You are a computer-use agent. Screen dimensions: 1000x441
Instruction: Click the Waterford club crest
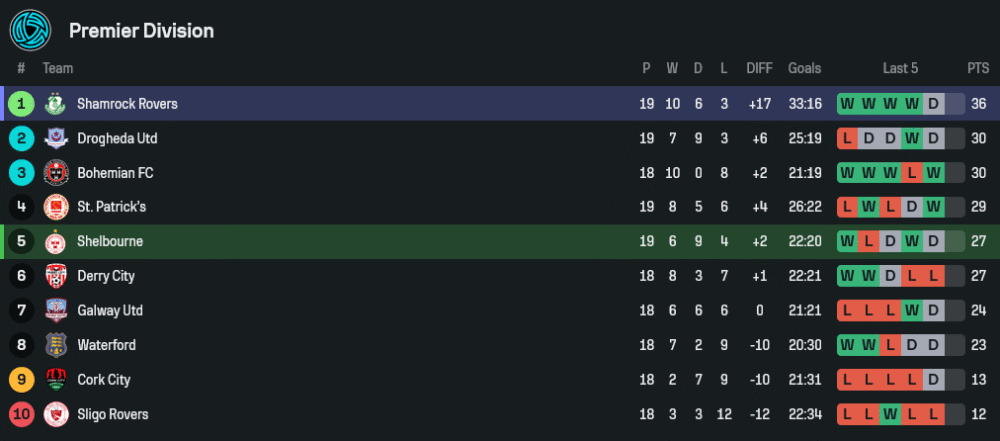56,345
